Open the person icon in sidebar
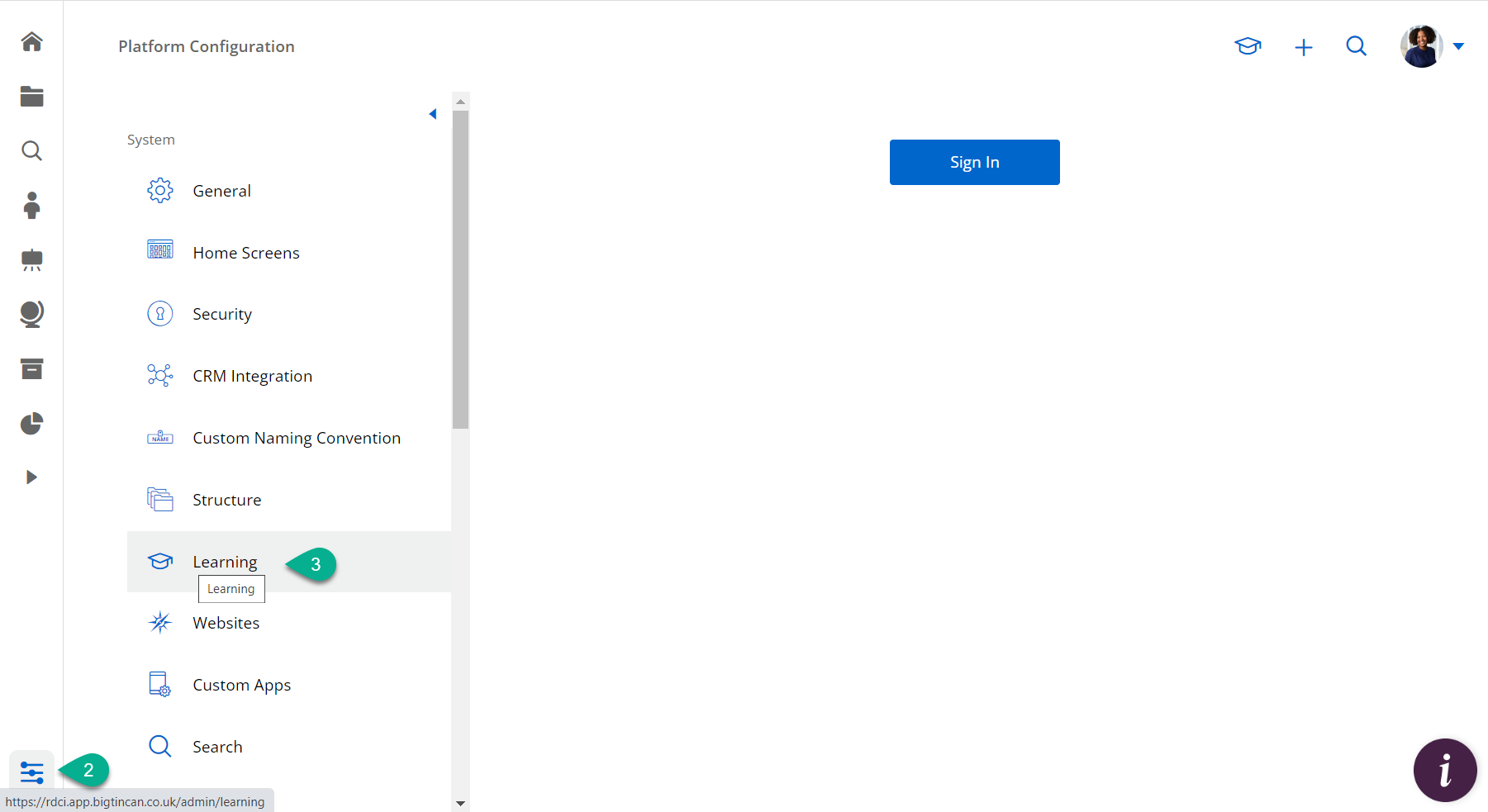Screen dimensions: 1488x812 pyautogui.click(x=31, y=205)
